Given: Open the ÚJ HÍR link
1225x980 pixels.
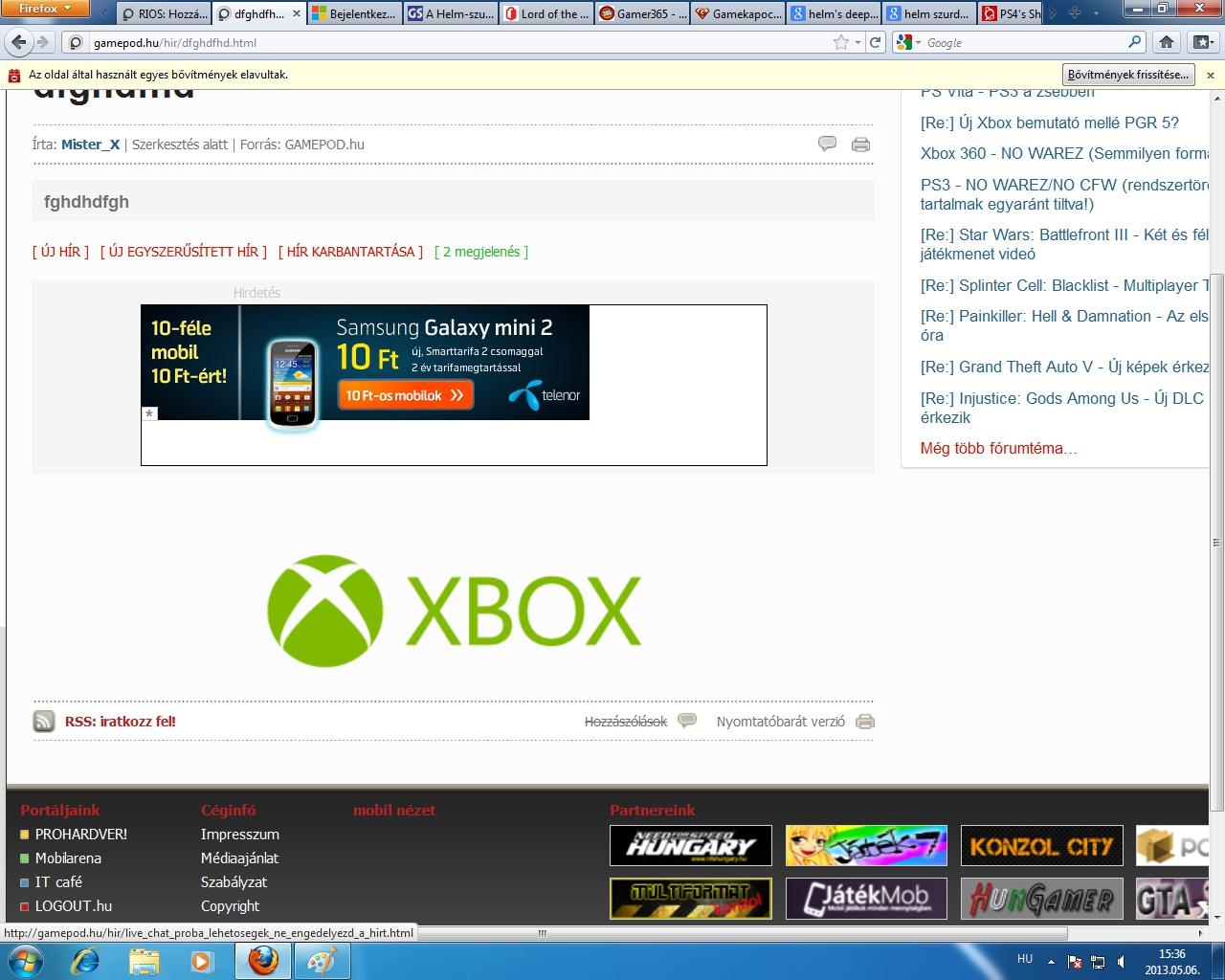Looking at the screenshot, I should coord(60,252).
